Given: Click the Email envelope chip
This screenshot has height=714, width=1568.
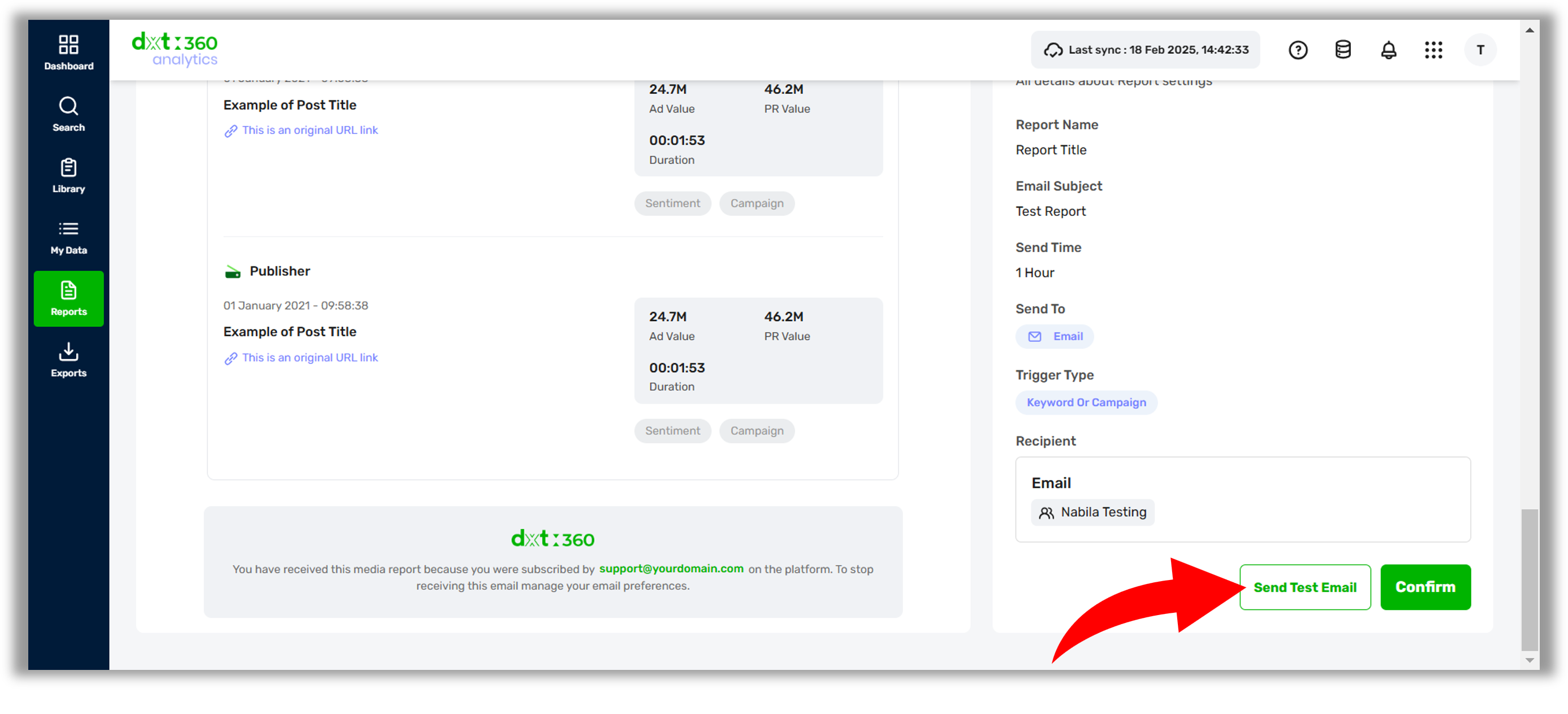Looking at the screenshot, I should click(1054, 336).
